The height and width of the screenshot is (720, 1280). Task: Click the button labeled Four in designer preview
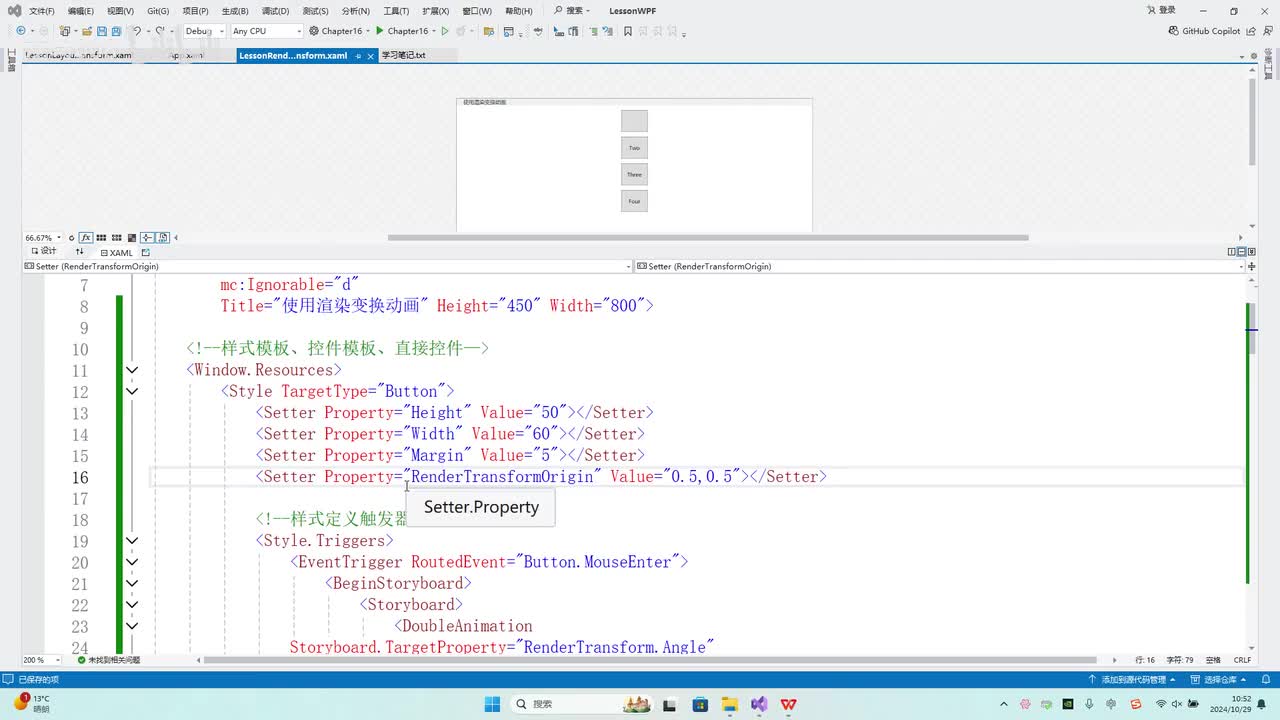coord(634,201)
